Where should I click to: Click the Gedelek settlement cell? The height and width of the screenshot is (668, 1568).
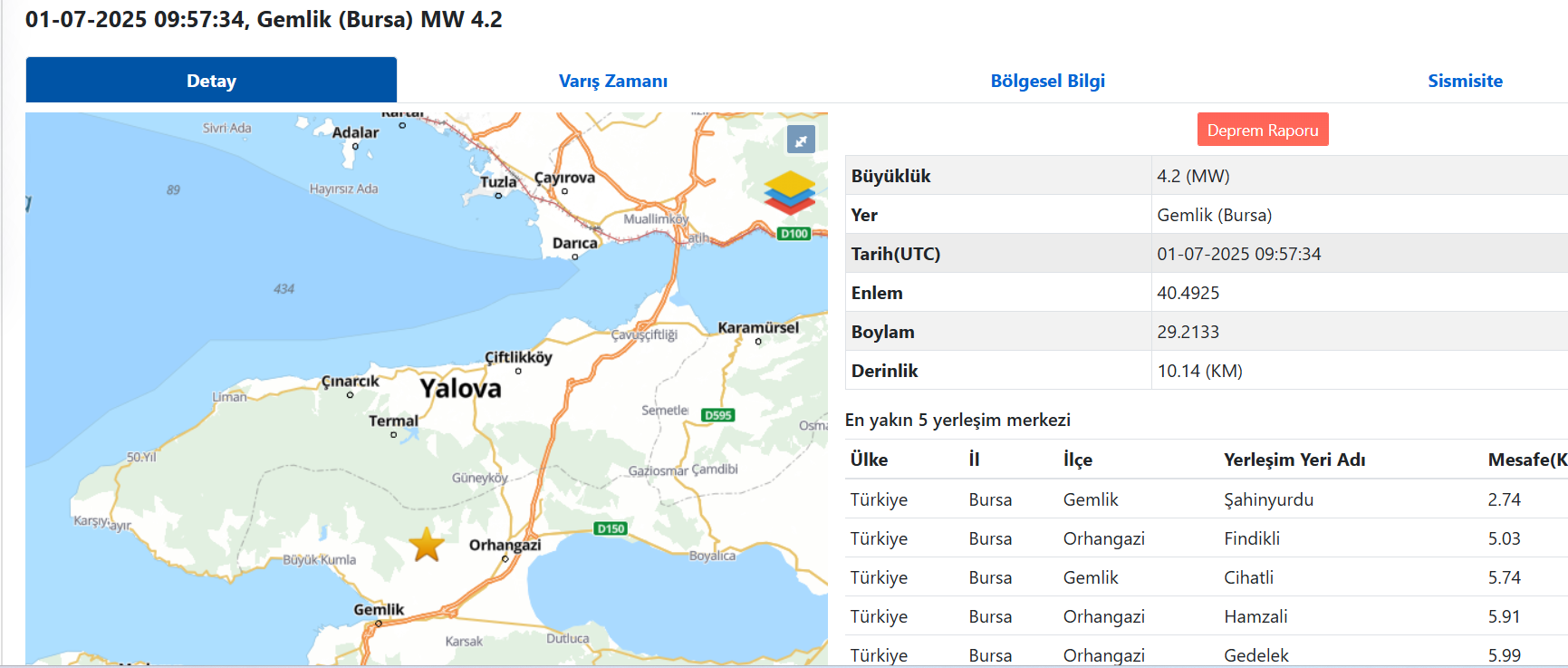point(1255,655)
